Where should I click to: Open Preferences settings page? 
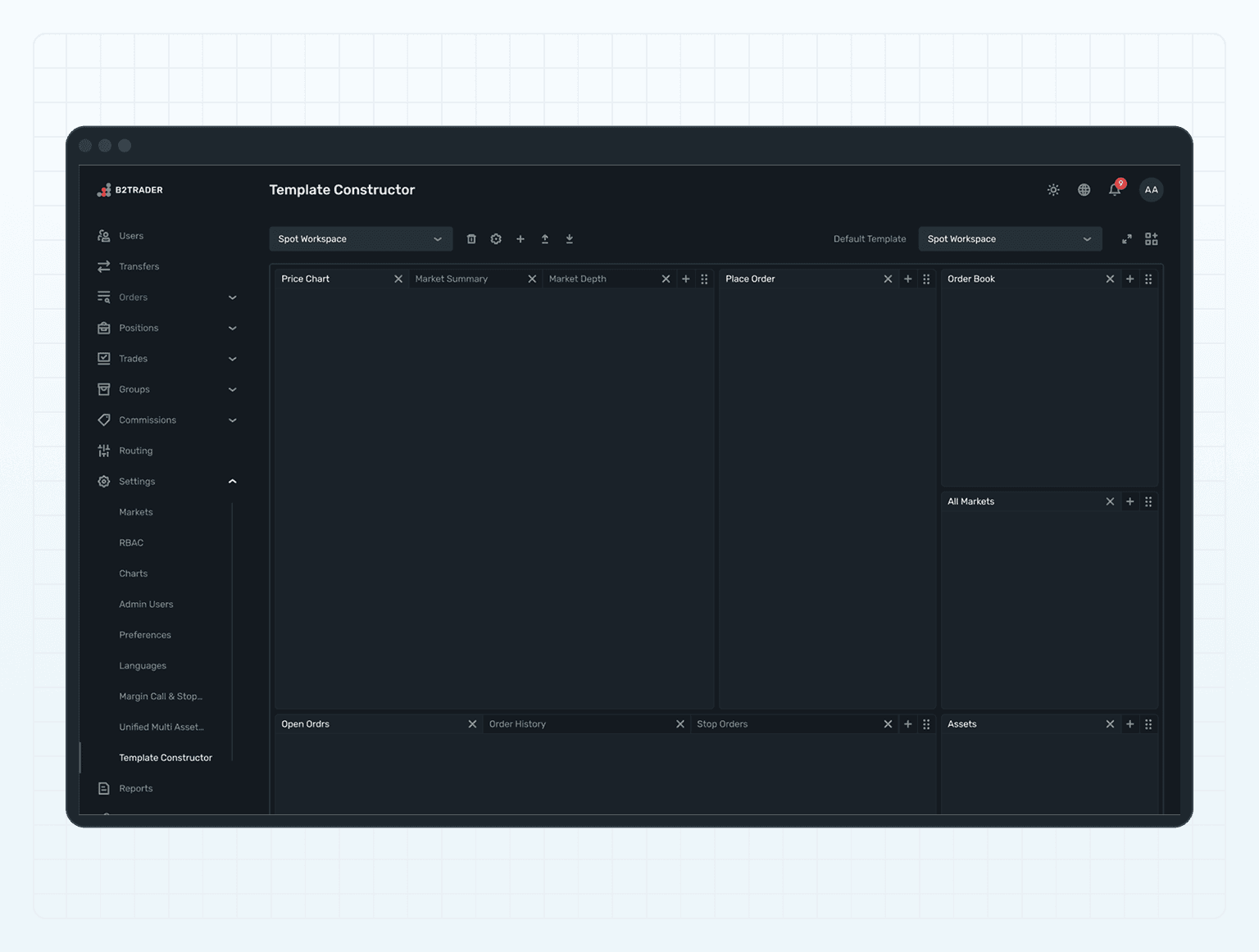tap(145, 636)
